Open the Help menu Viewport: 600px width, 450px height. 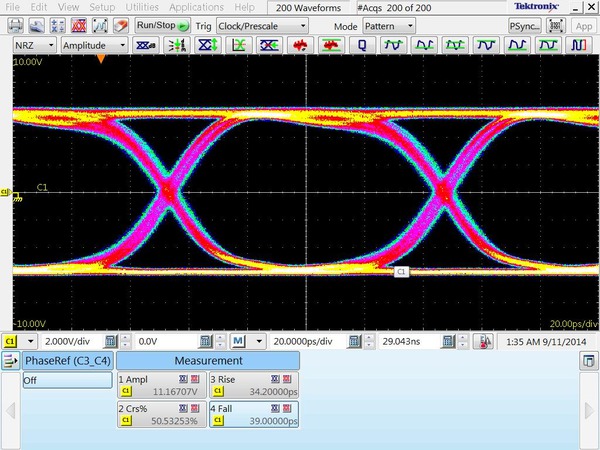(245, 7)
